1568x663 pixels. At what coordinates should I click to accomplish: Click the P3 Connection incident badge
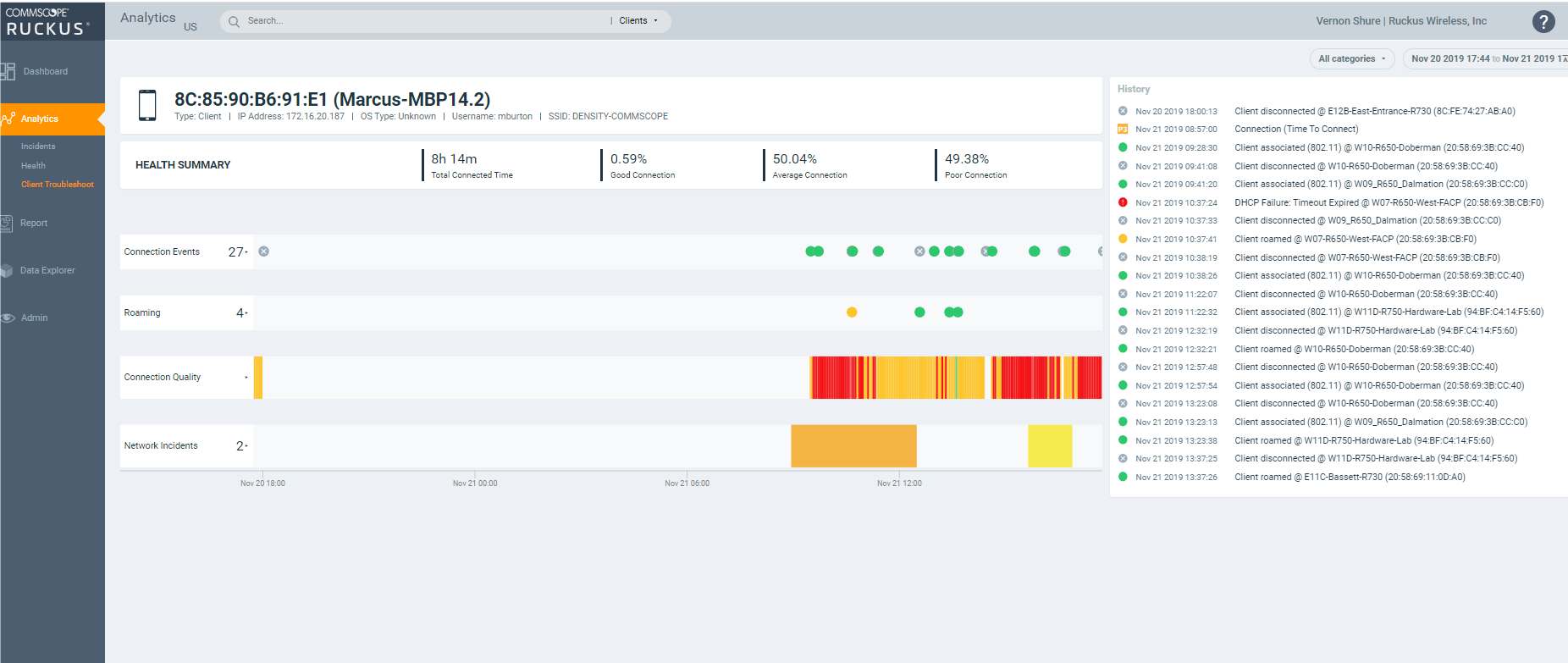(x=1123, y=130)
